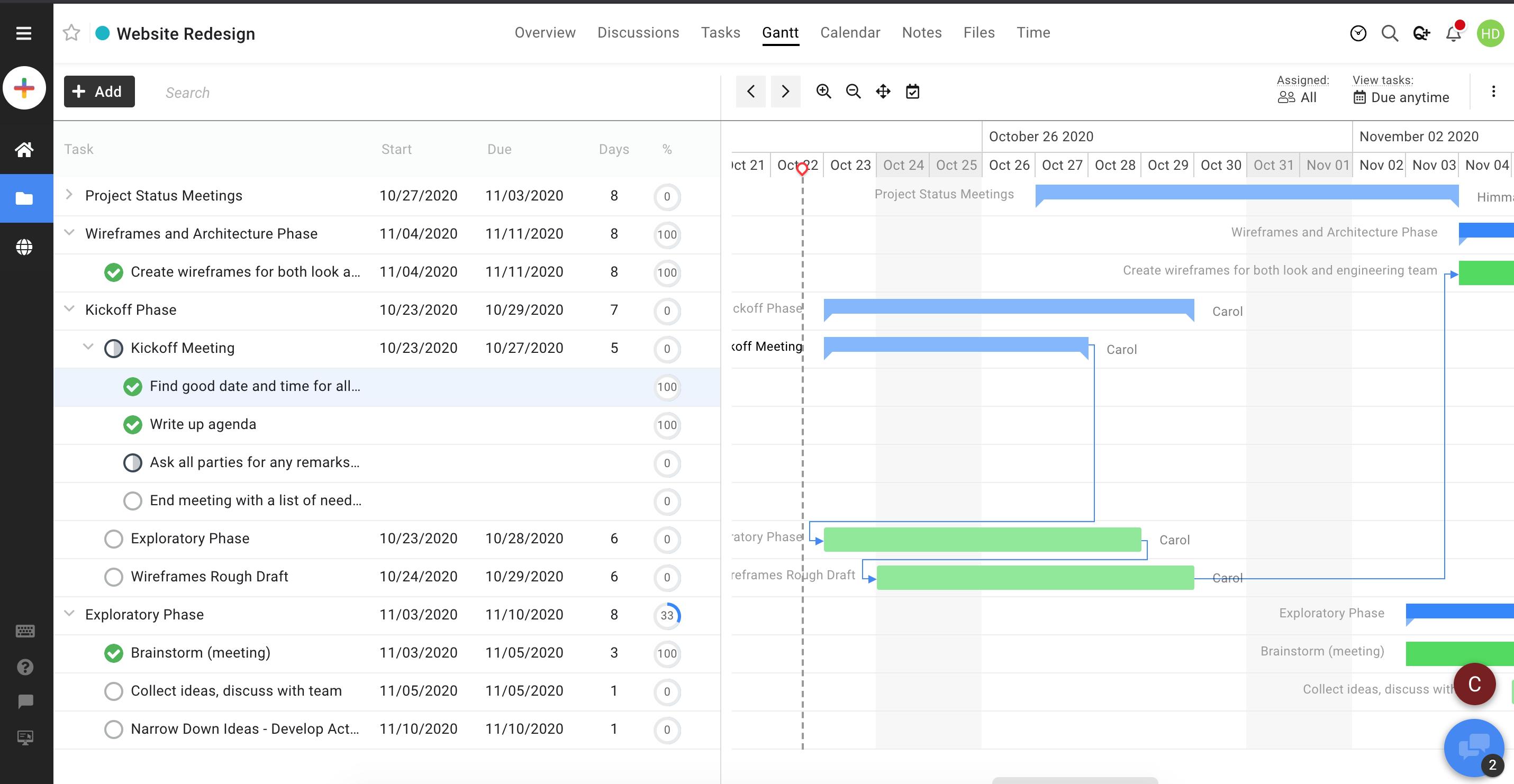Collapse the Kickoff Phase group
Screen dimensions: 1514x784
click(69, 308)
